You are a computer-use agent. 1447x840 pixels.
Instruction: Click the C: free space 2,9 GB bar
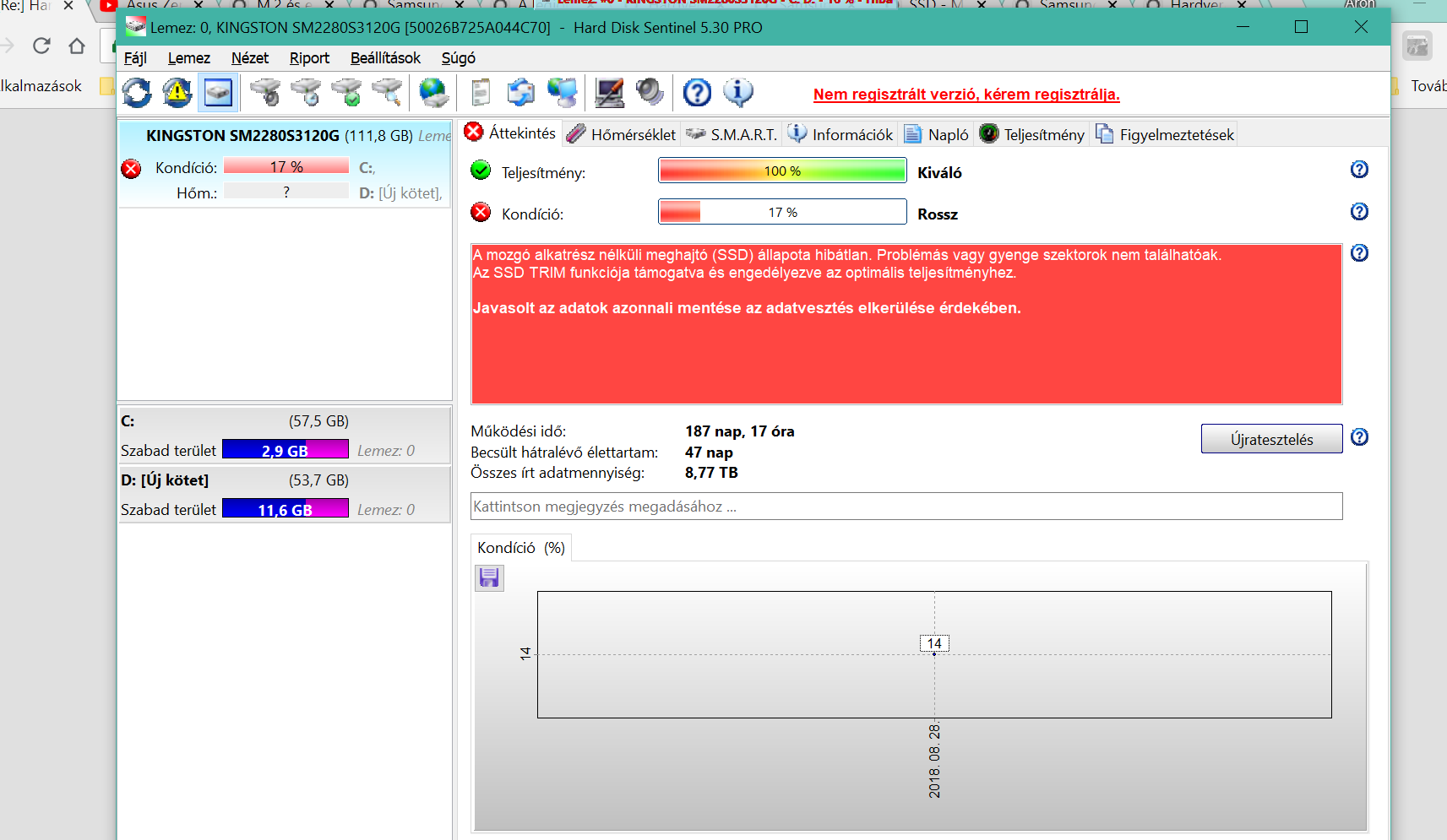click(286, 450)
